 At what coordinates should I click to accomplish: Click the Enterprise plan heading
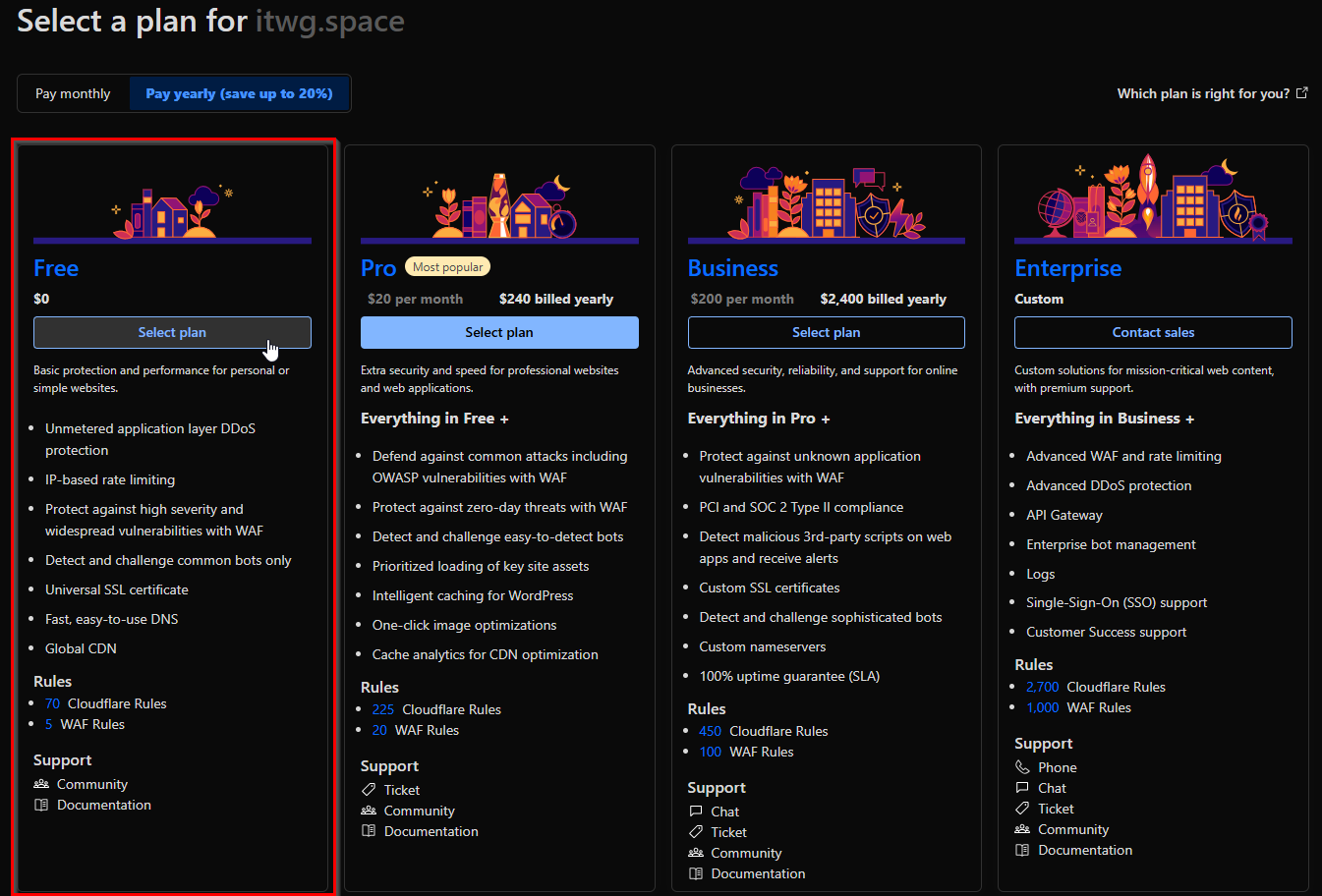point(1068,268)
